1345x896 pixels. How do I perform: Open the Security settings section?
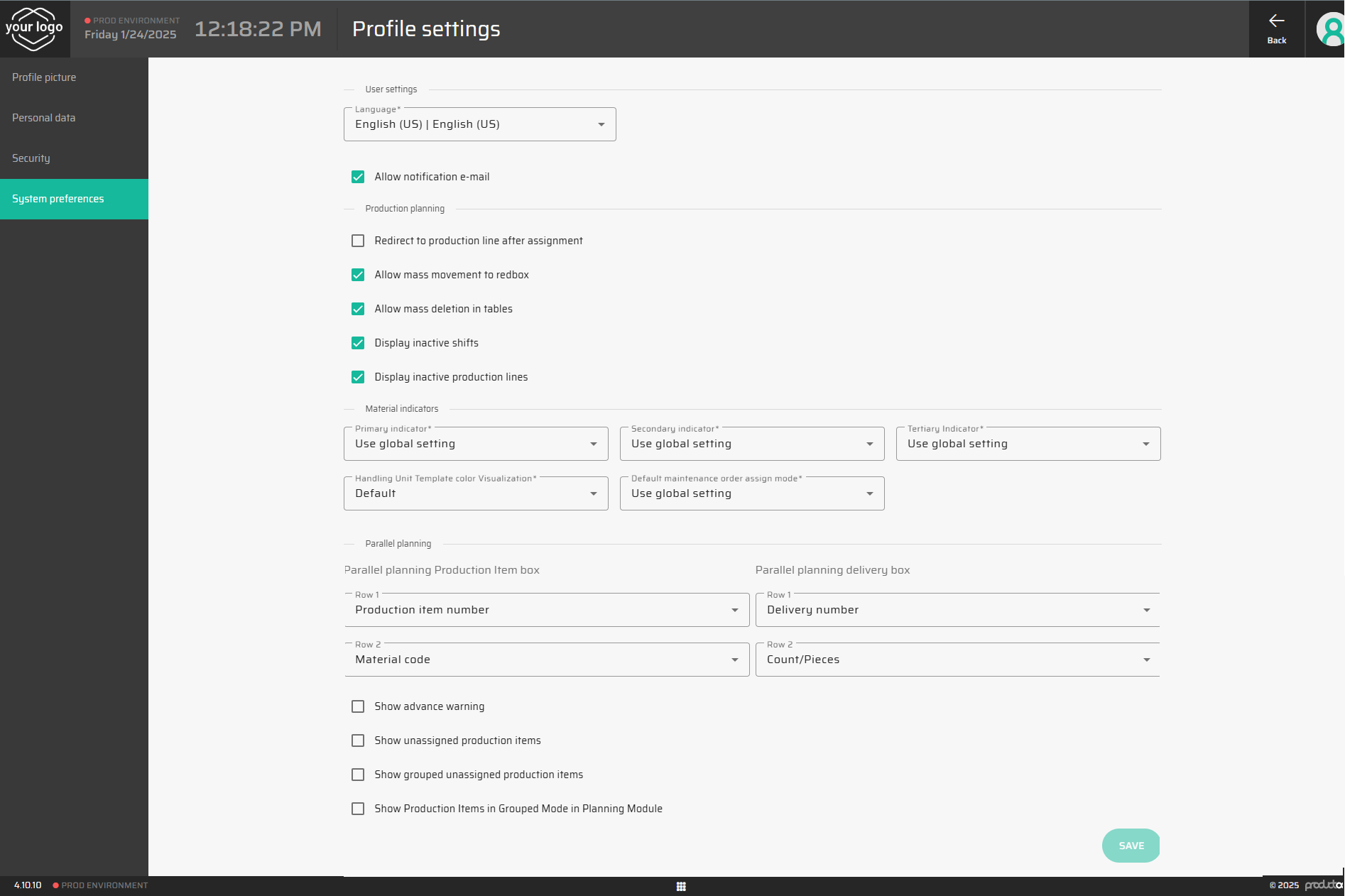pos(31,158)
